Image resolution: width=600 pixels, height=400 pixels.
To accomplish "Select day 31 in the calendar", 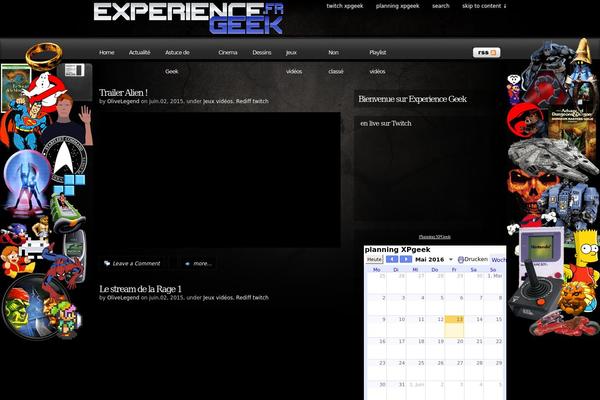I will click(396, 390).
